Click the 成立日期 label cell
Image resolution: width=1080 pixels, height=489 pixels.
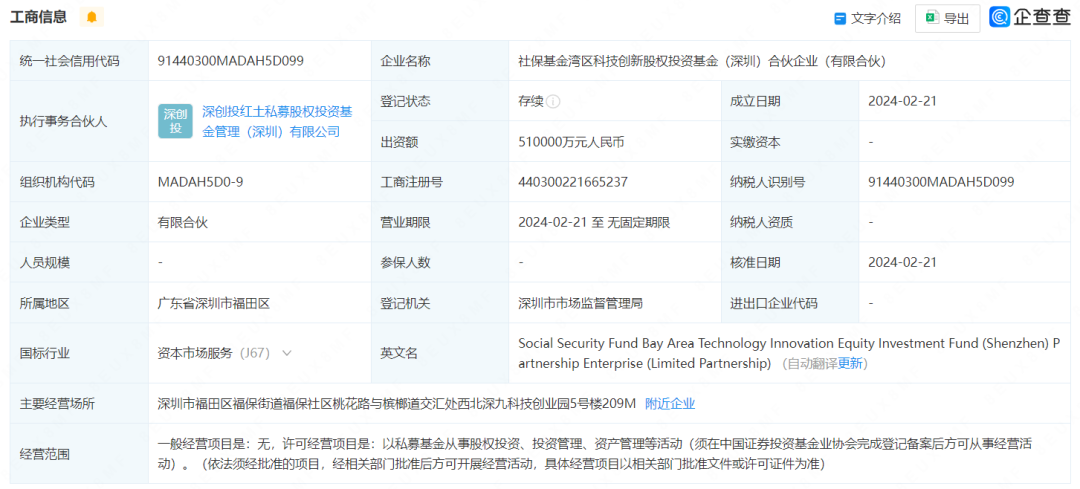790,102
